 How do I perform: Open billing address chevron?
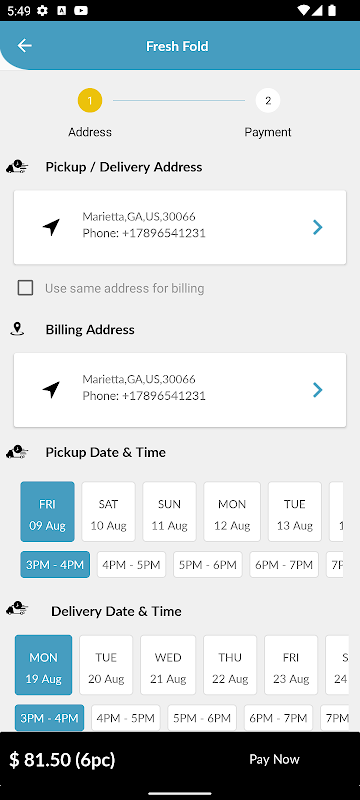(318, 390)
